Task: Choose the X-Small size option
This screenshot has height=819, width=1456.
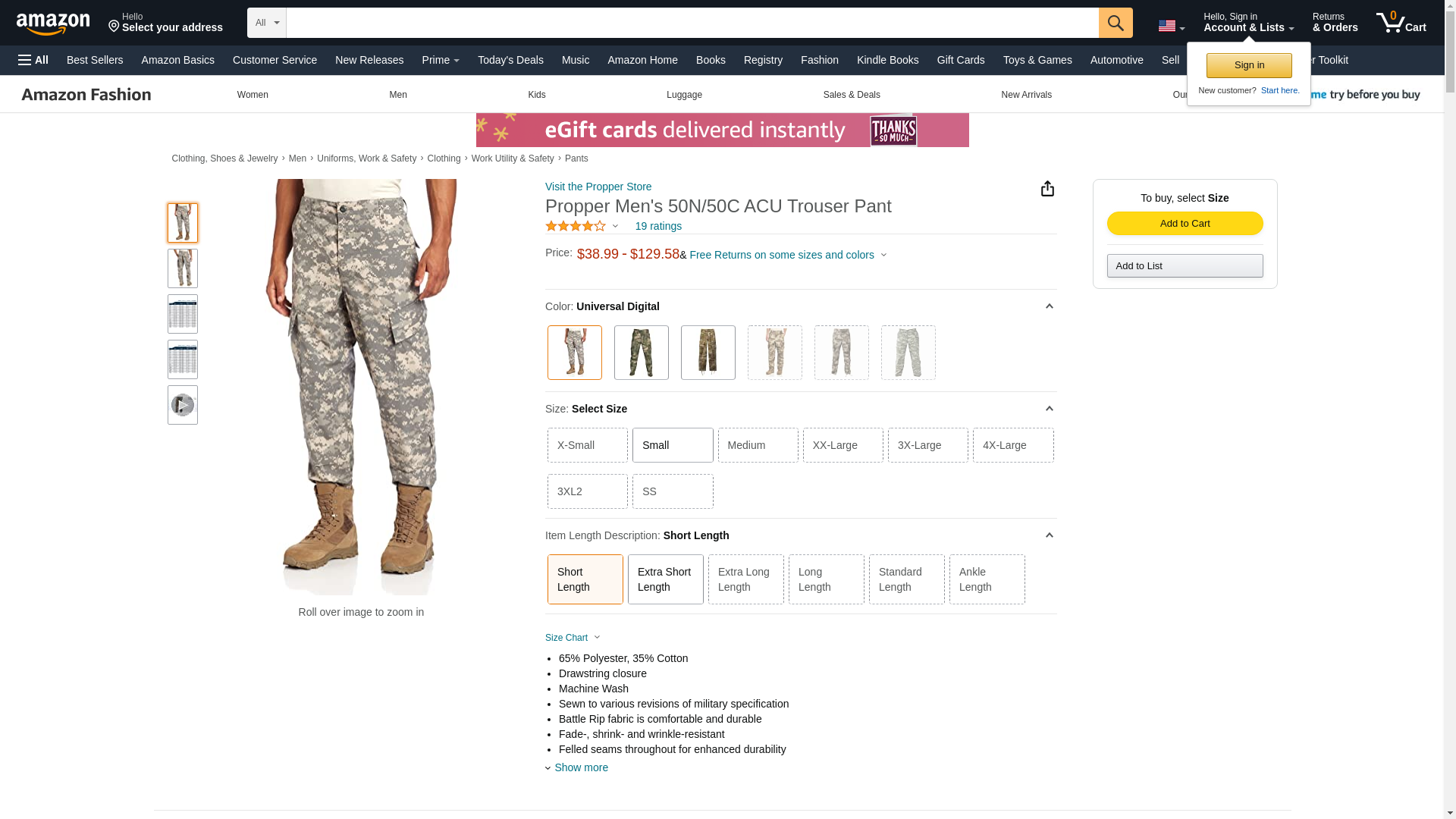Action: click(587, 445)
